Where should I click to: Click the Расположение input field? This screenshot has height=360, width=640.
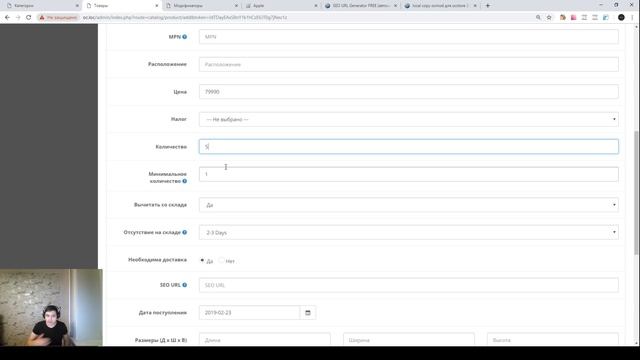coord(409,64)
